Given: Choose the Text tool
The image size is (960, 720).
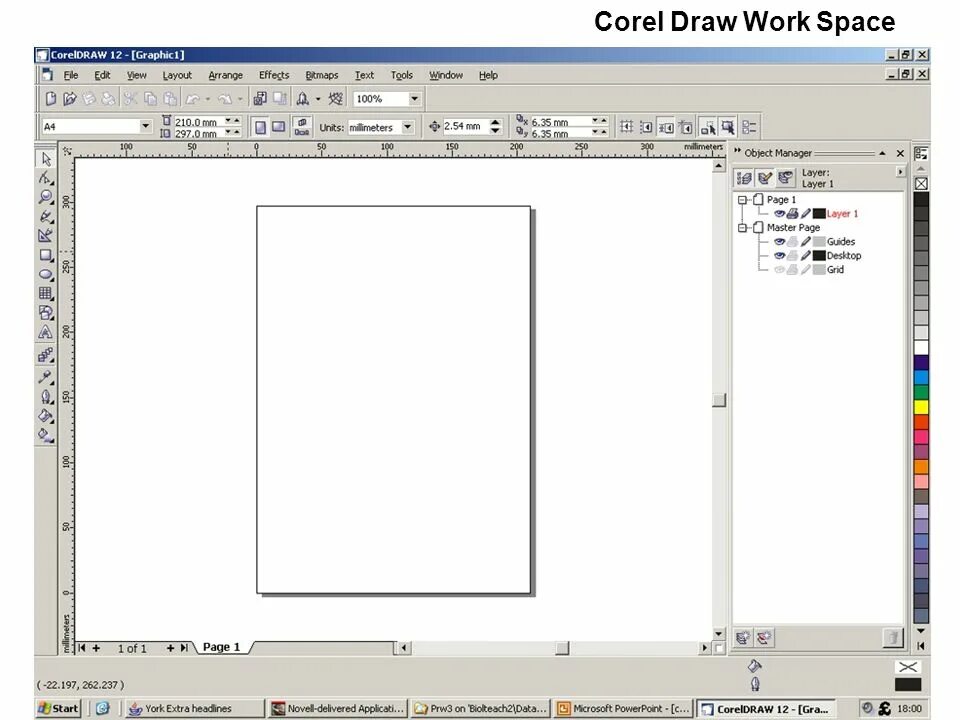Looking at the screenshot, I should point(45,333).
